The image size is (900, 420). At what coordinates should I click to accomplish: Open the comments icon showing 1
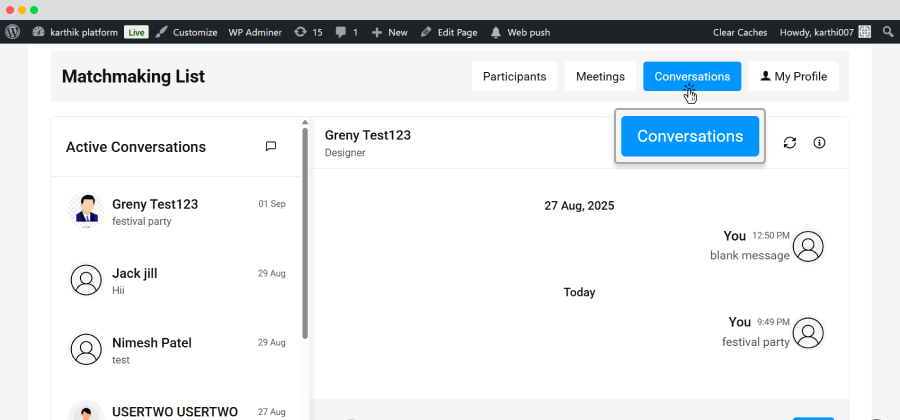pyautogui.click(x=347, y=32)
